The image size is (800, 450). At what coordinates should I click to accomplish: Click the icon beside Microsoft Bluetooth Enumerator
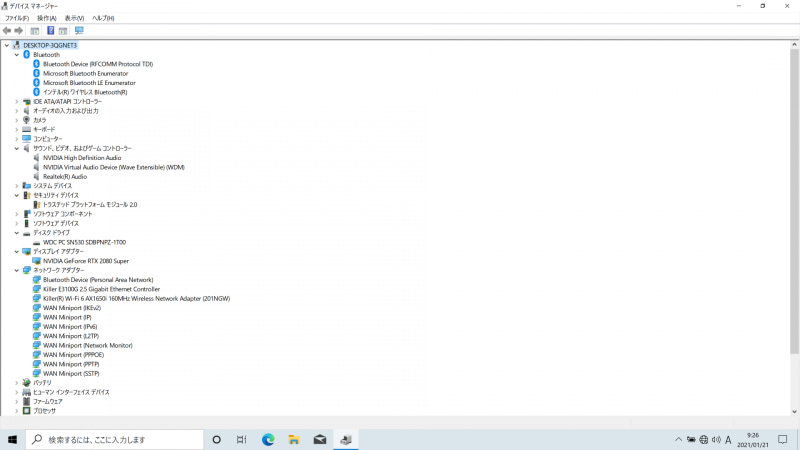pos(36,73)
